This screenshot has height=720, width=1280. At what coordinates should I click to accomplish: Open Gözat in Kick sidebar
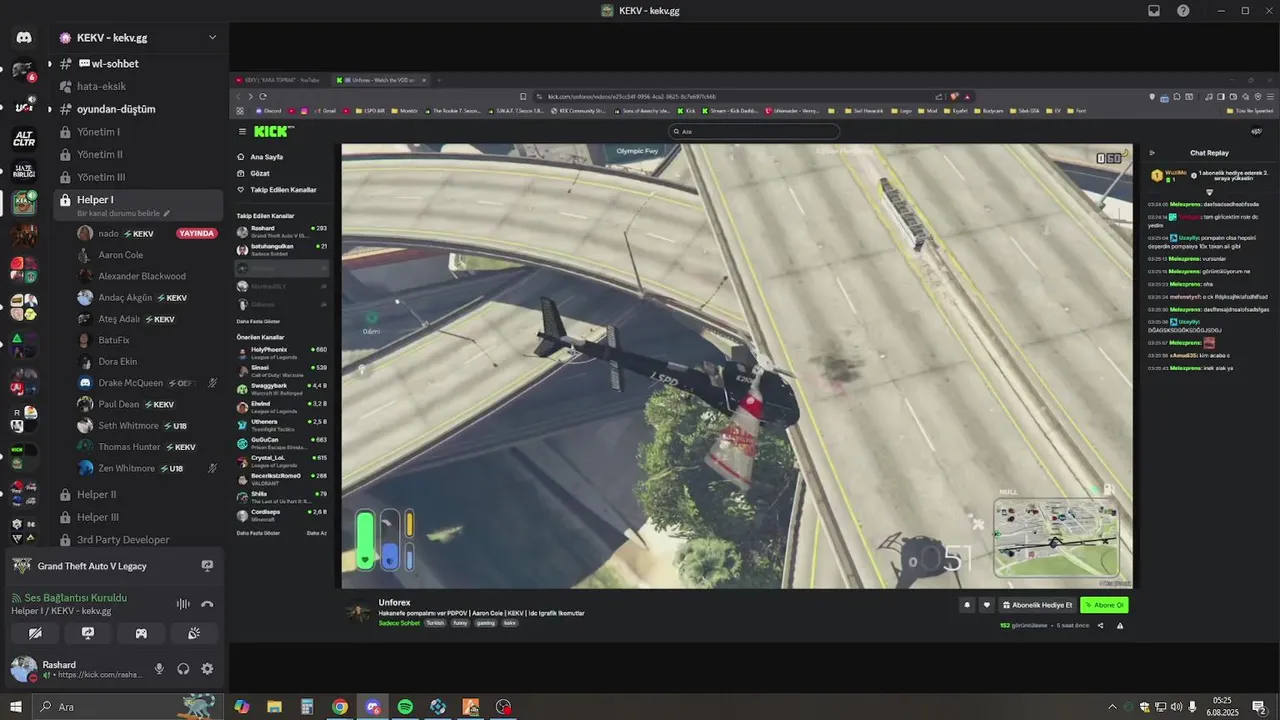coord(254,173)
